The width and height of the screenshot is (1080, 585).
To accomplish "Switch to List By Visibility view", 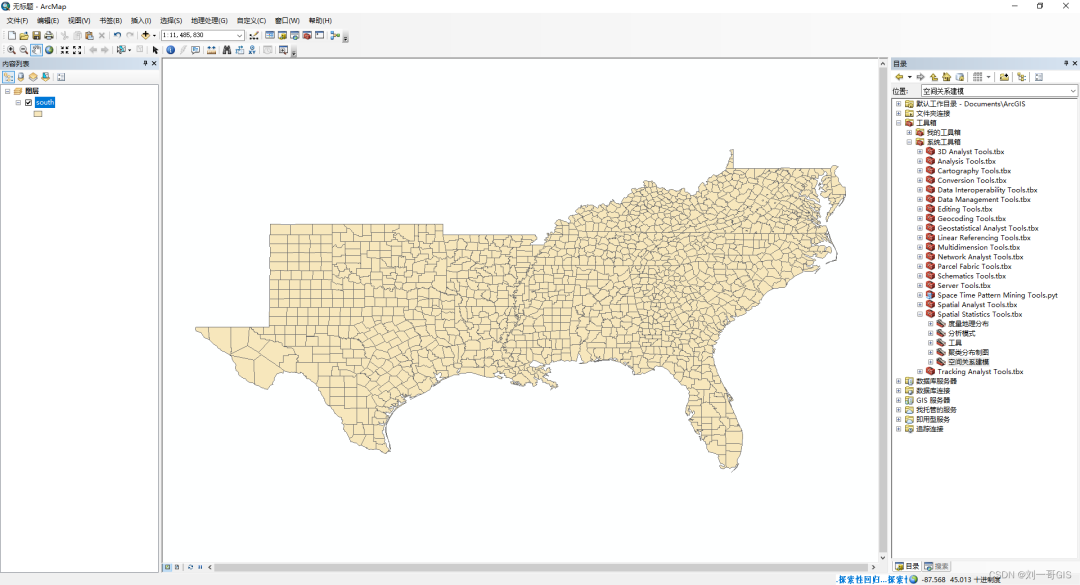I will [33, 77].
